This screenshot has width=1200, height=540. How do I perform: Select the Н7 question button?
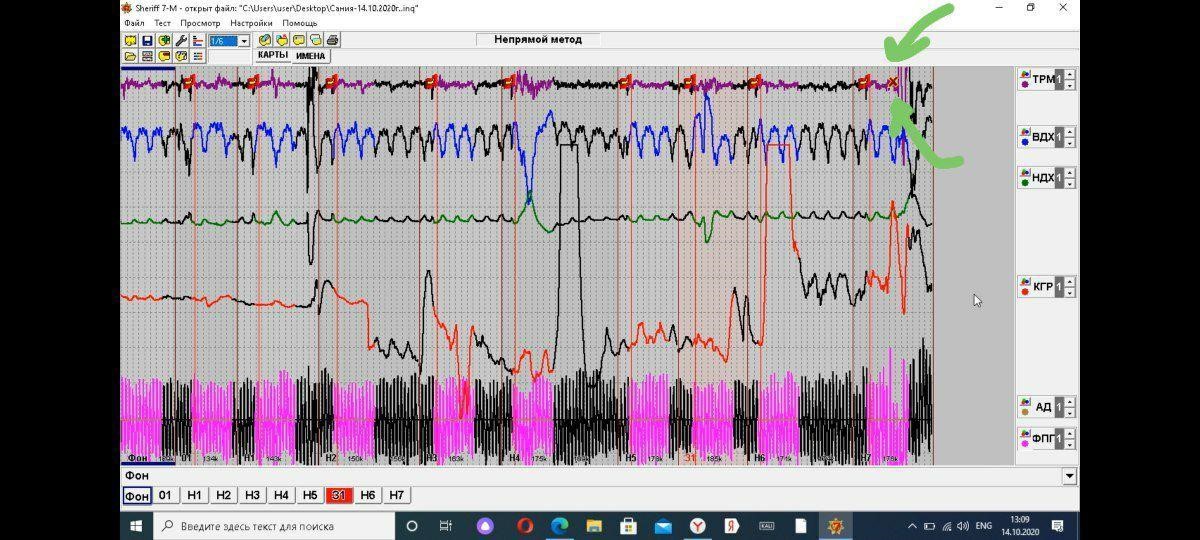pyautogui.click(x=397, y=496)
